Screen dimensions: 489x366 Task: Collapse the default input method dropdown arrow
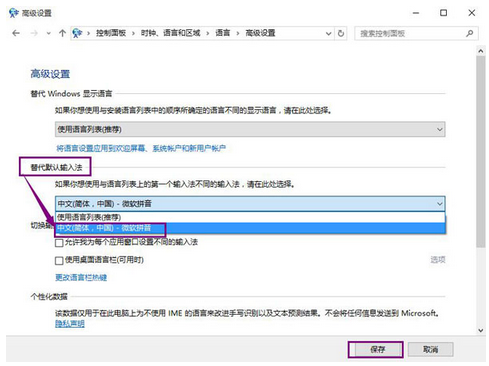pyautogui.click(x=440, y=203)
